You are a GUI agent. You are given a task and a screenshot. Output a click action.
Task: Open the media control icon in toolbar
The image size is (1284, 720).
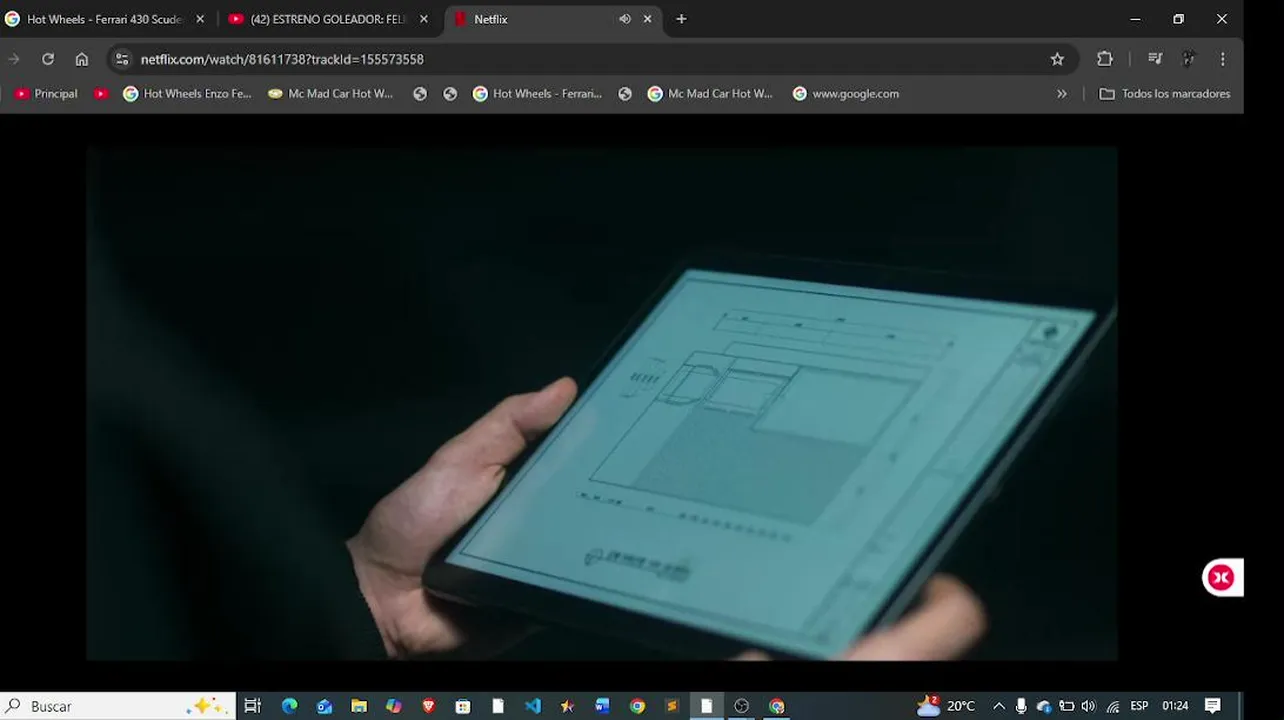click(x=1155, y=59)
